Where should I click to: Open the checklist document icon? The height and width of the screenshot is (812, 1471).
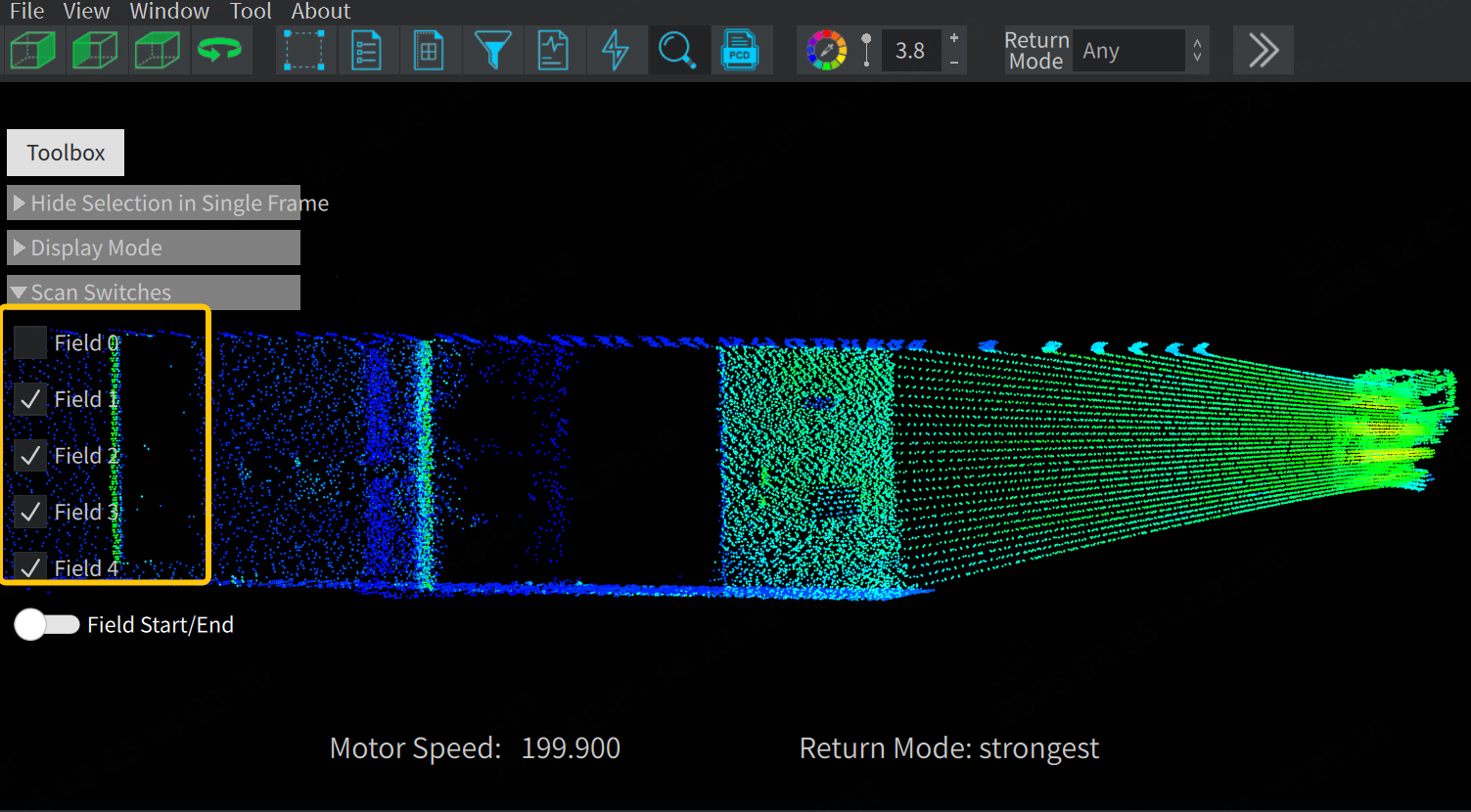pos(366,50)
